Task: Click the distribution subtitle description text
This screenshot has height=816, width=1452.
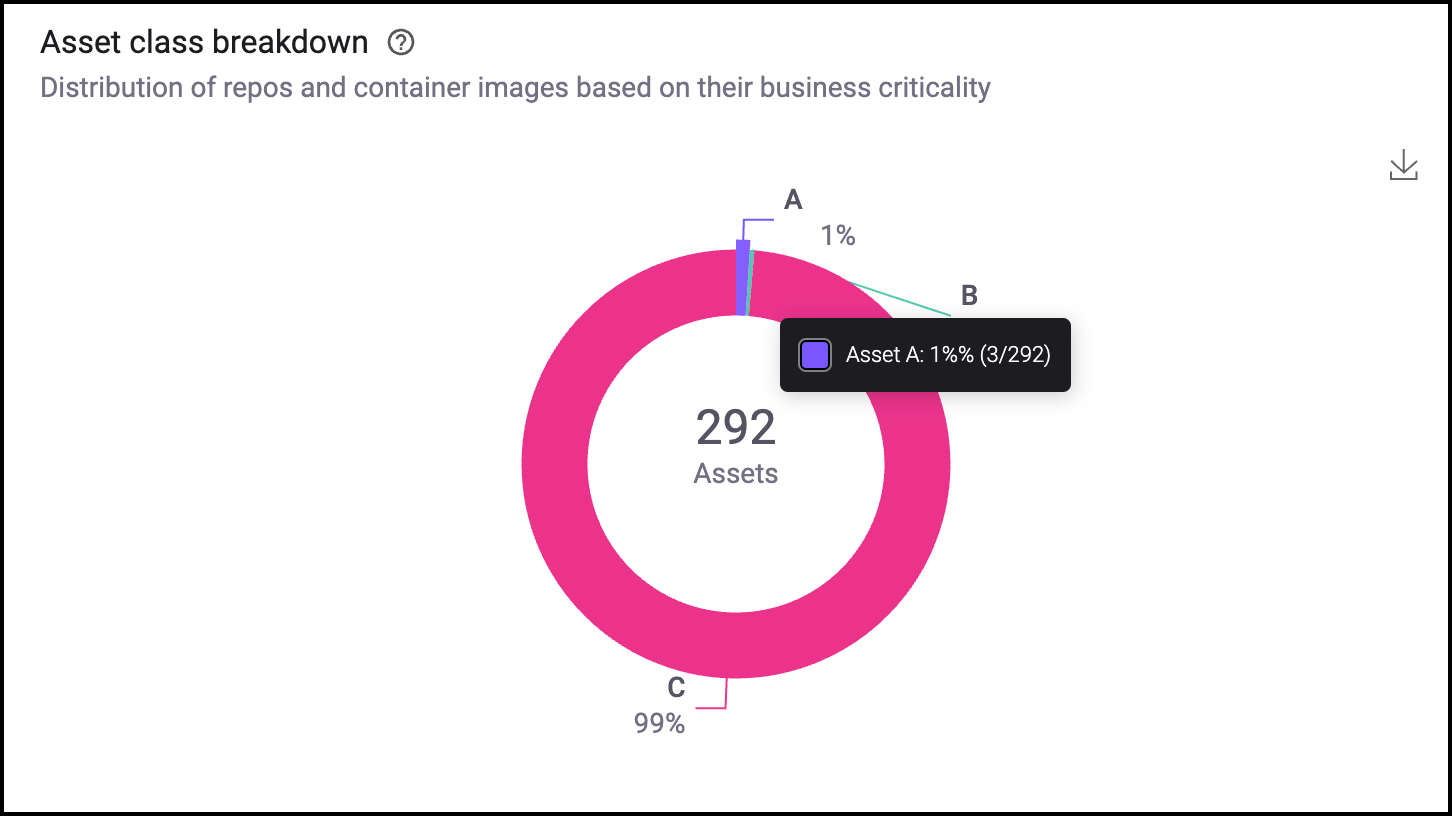Action: tap(515, 88)
